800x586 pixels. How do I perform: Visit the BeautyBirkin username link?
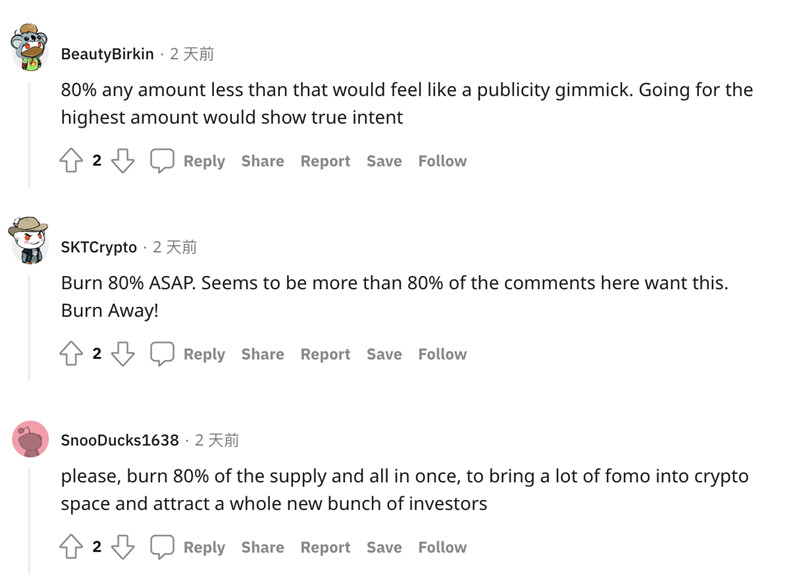[107, 54]
